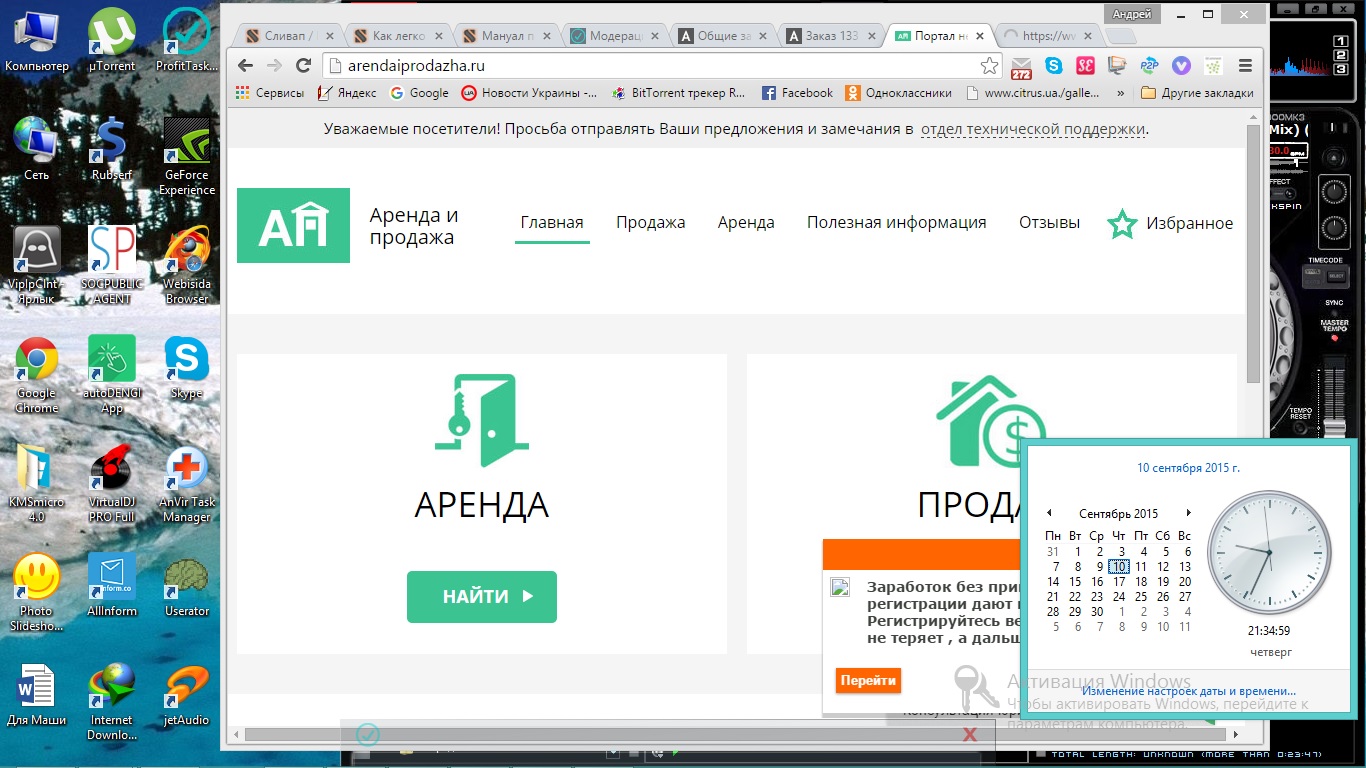This screenshot has height=768, width=1366.
Task: Click the Tempo Reset button in VirtualDJ
Action: [x=1301, y=427]
